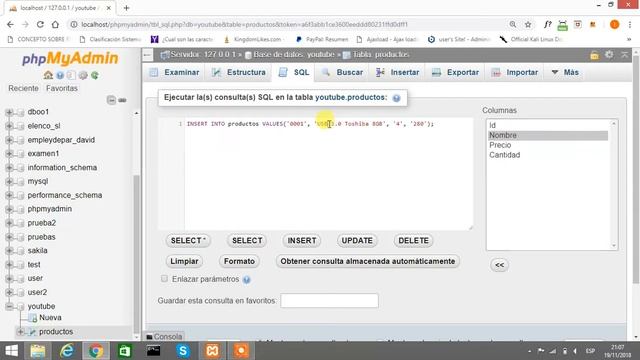Collapse the youtube database node
Viewport: 640px width, 360px height.
9,306
